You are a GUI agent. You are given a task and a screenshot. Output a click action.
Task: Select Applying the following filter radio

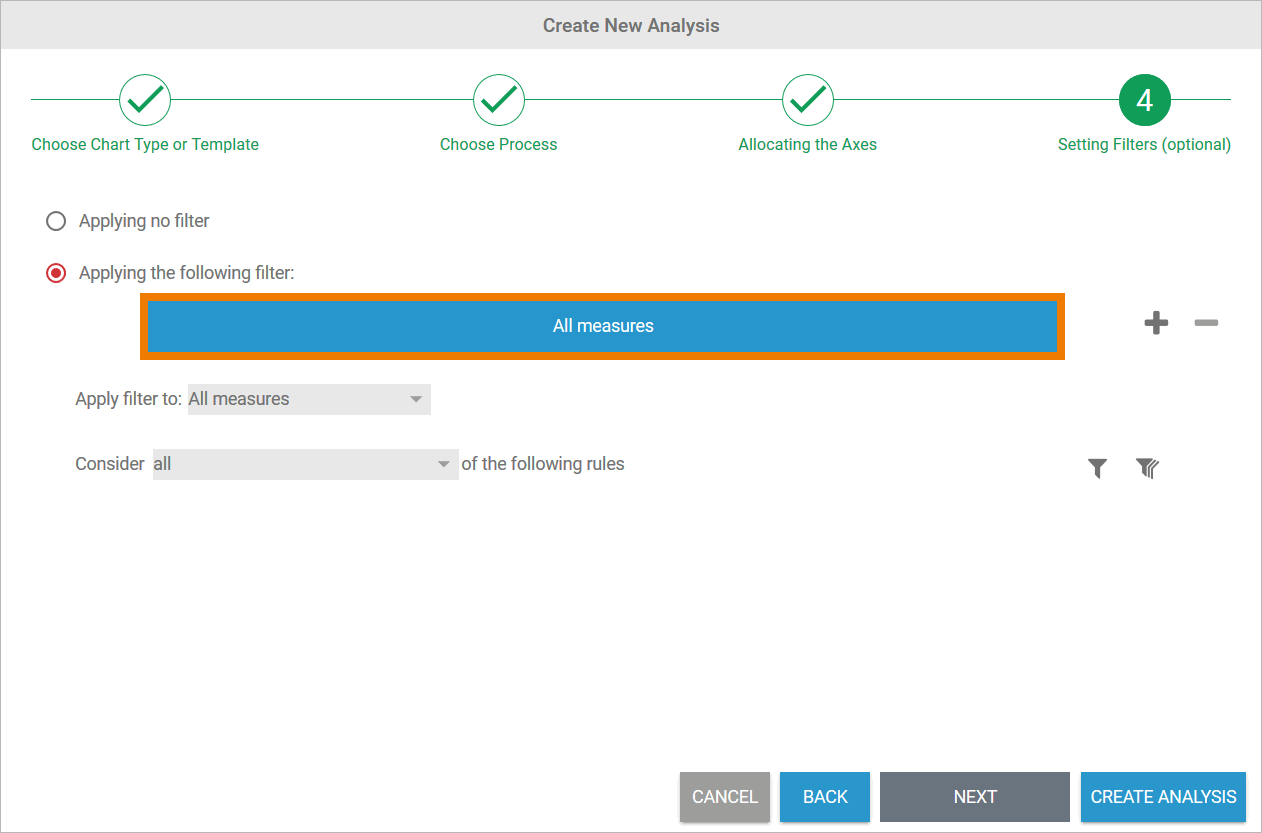[x=56, y=273]
